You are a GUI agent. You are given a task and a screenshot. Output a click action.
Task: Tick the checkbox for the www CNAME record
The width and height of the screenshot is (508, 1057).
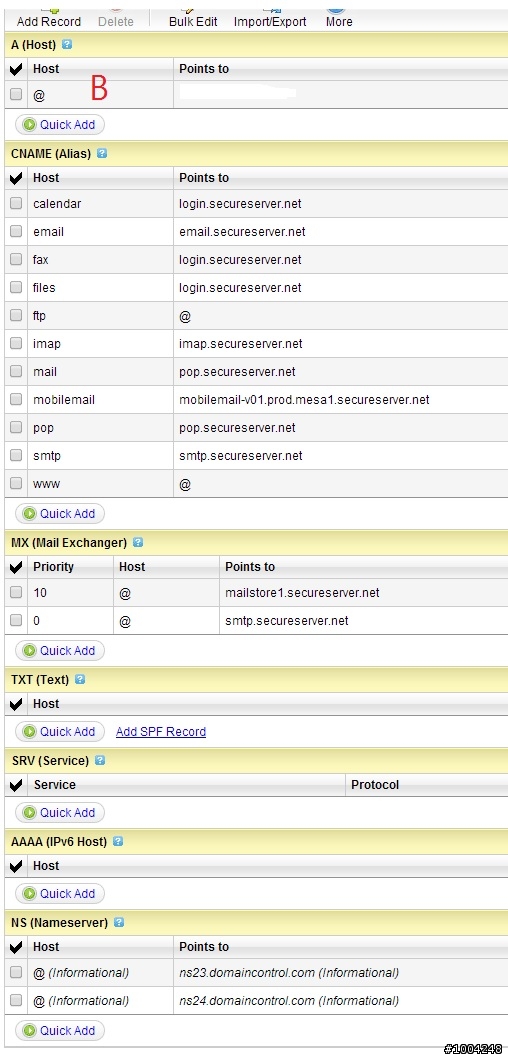point(16,483)
